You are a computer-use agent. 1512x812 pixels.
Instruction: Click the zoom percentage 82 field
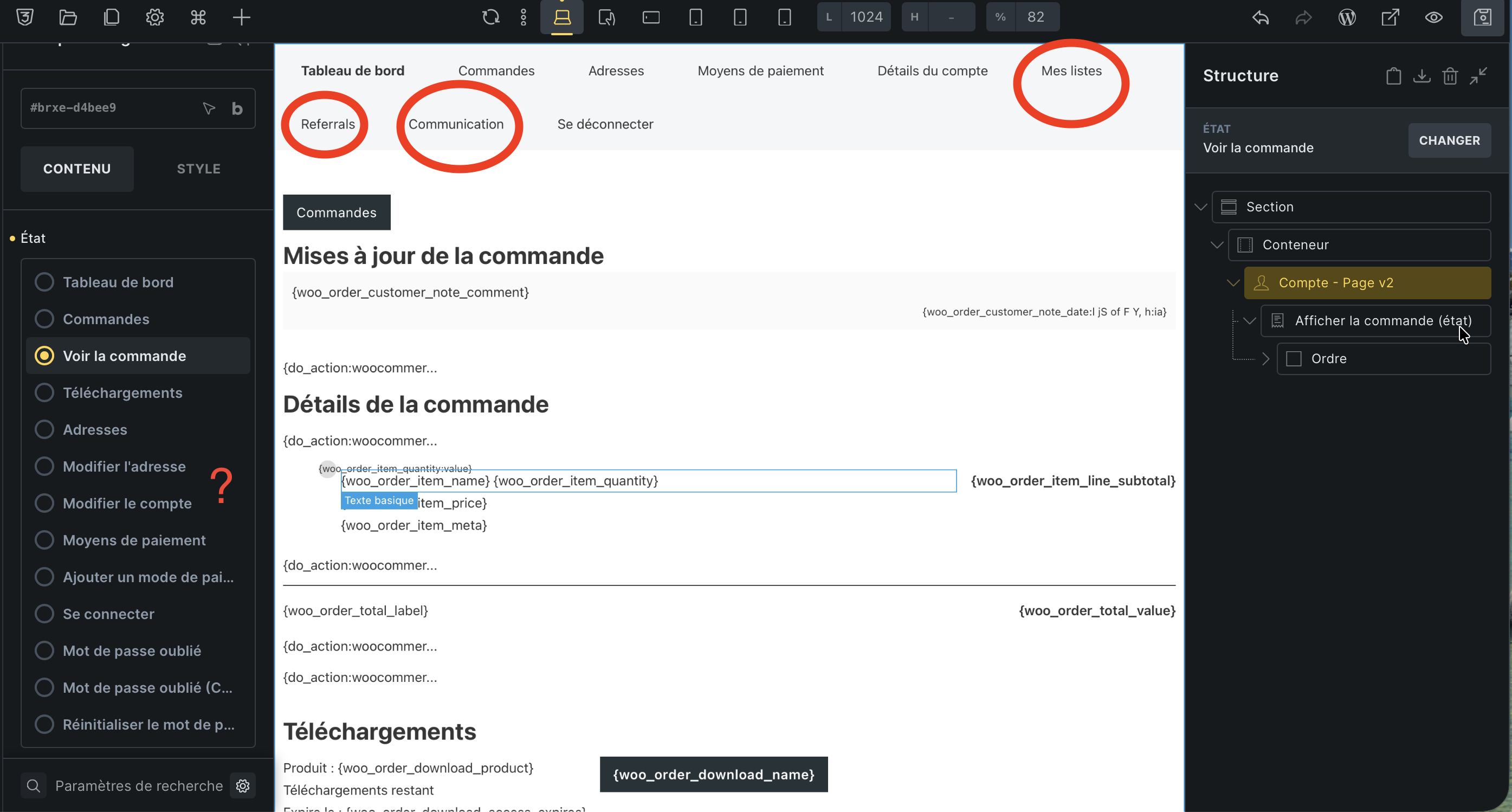1036,17
